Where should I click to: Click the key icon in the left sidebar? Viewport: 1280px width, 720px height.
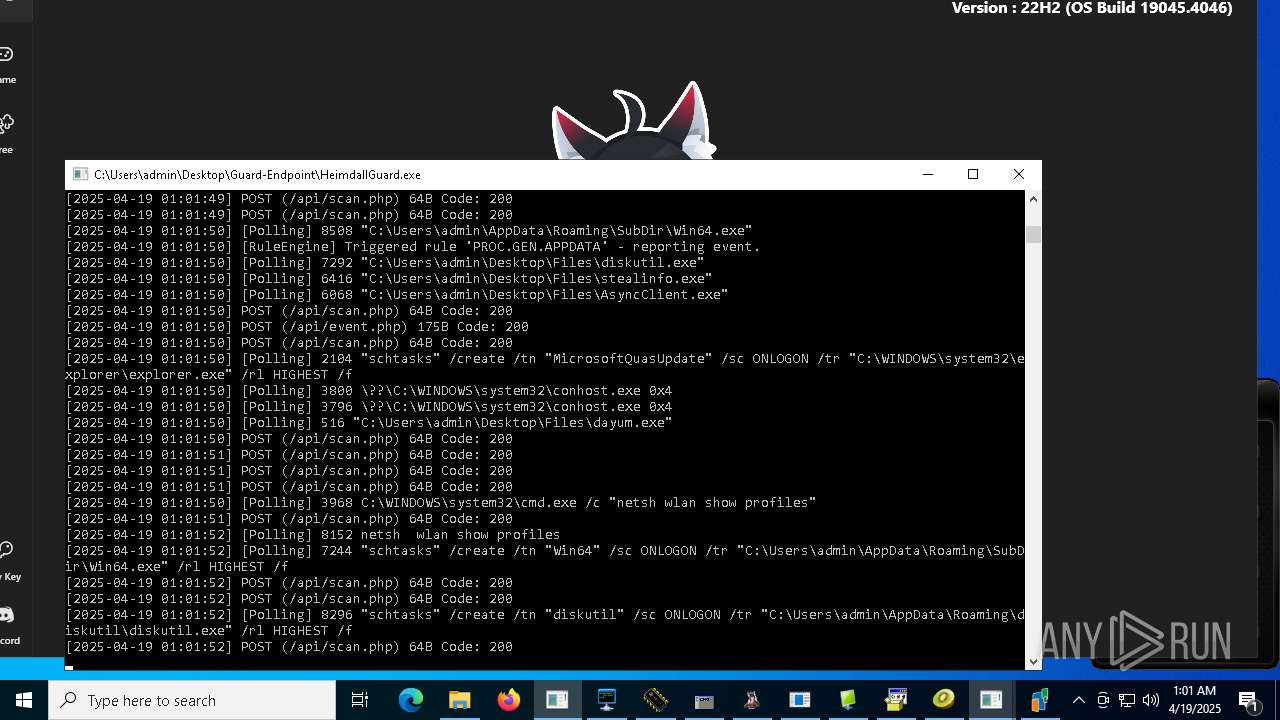click(5, 550)
